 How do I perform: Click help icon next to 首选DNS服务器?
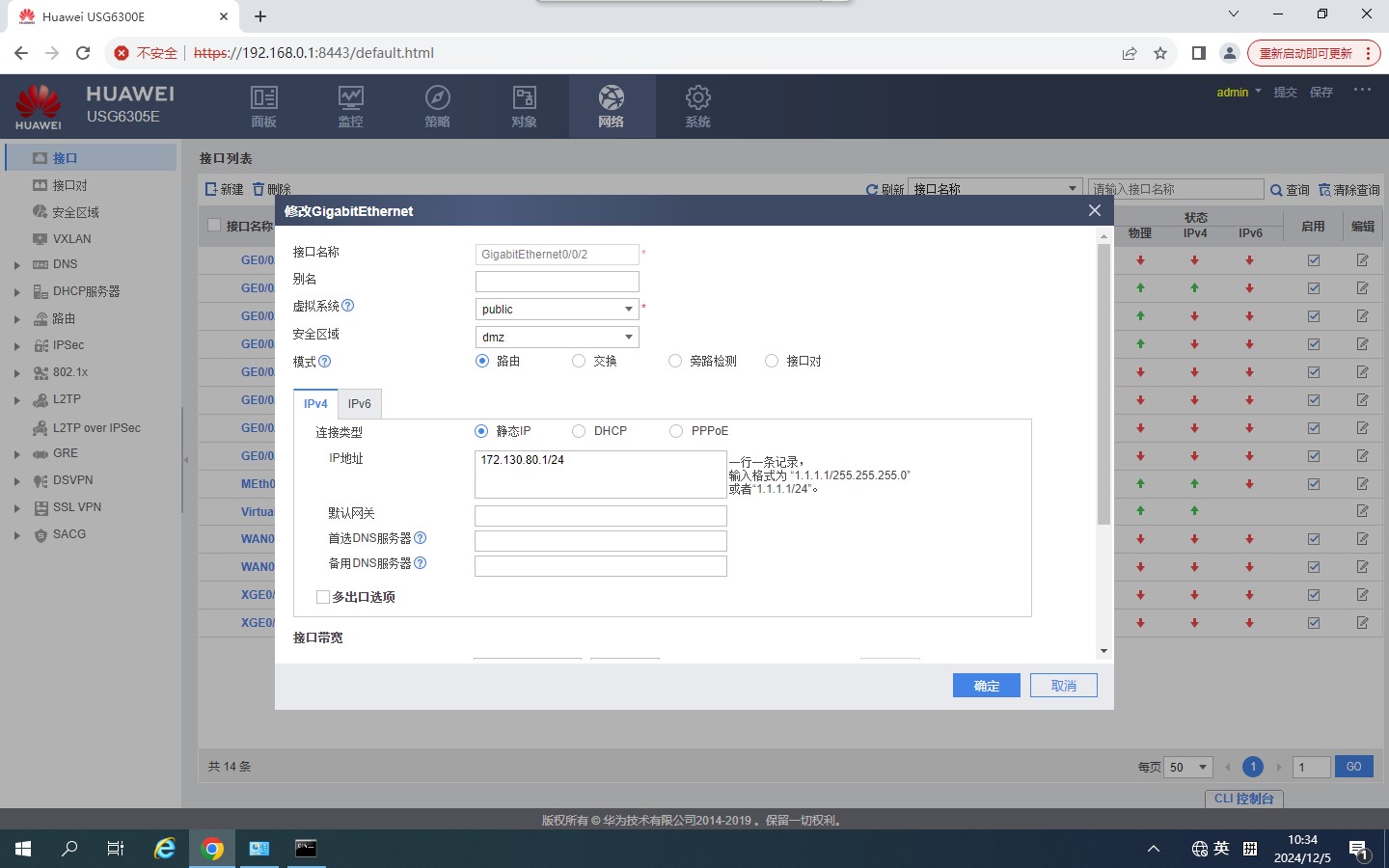click(x=421, y=538)
